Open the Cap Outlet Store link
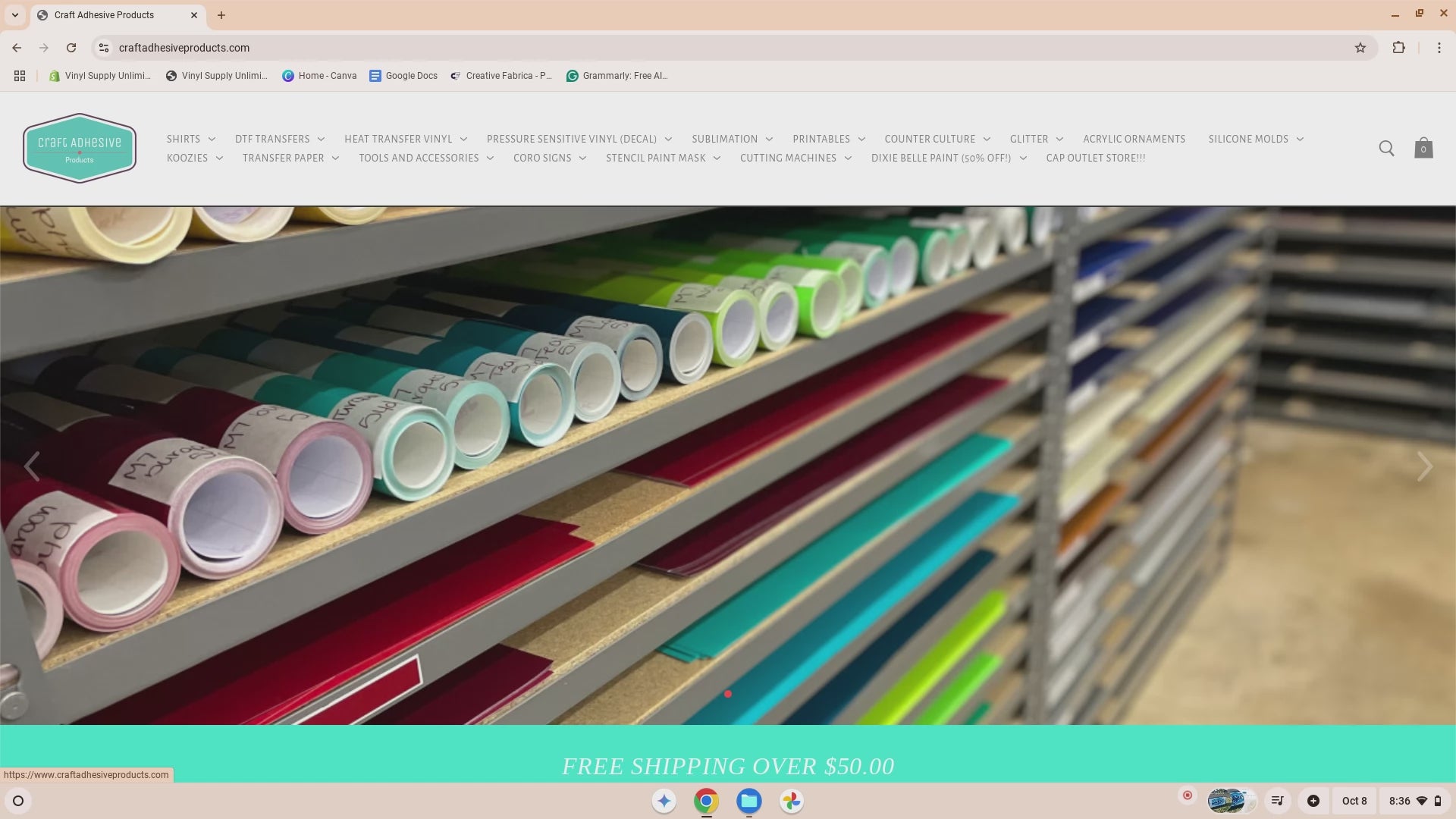This screenshot has width=1456, height=819. pyautogui.click(x=1095, y=158)
